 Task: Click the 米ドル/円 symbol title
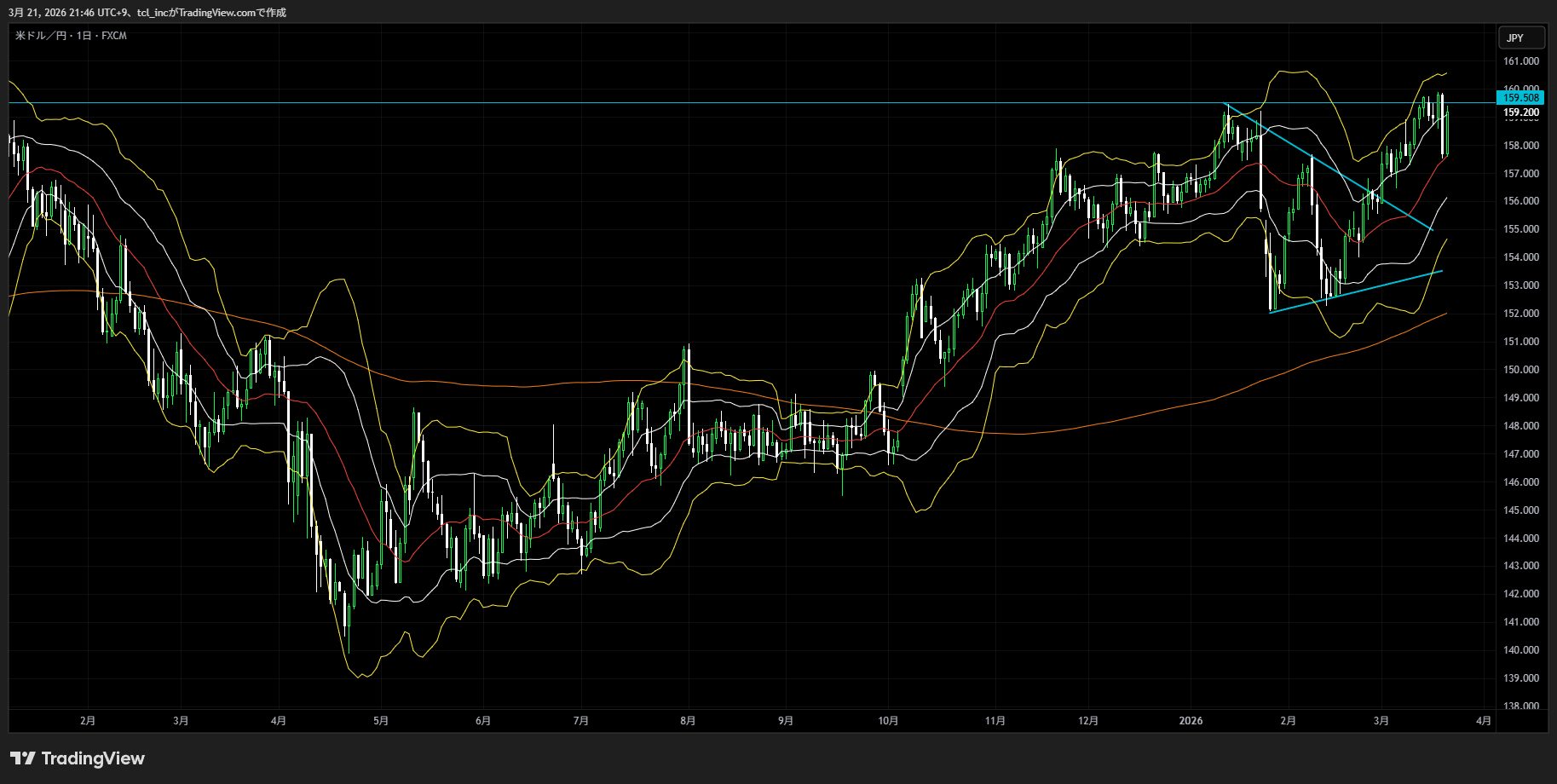point(43,36)
